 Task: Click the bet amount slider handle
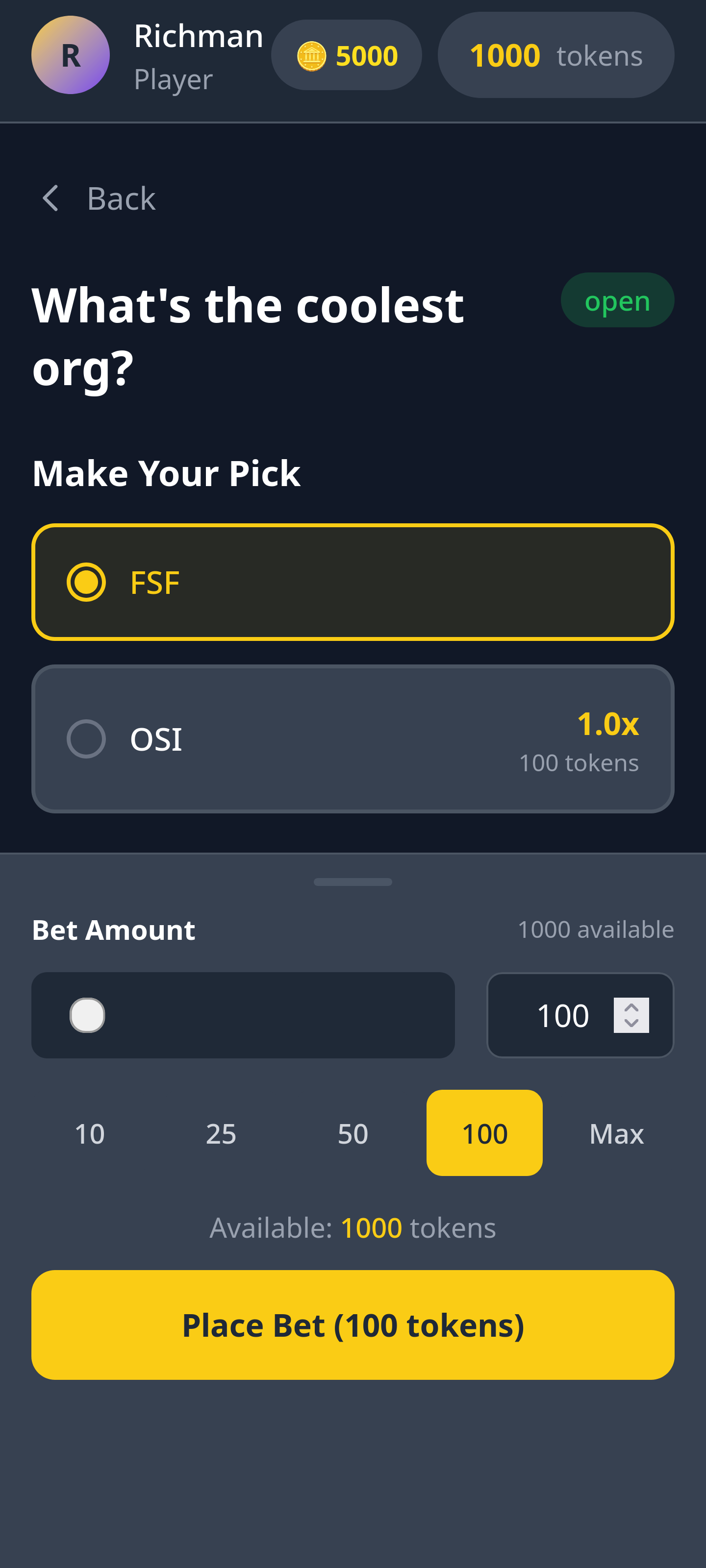(87, 1015)
